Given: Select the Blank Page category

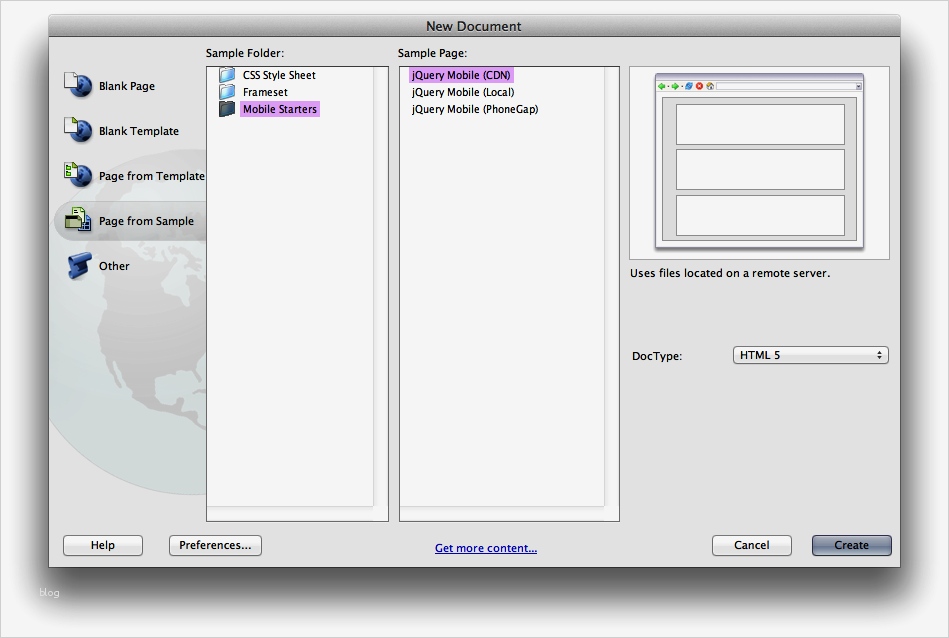Looking at the screenshot, I should coord(126,86).
